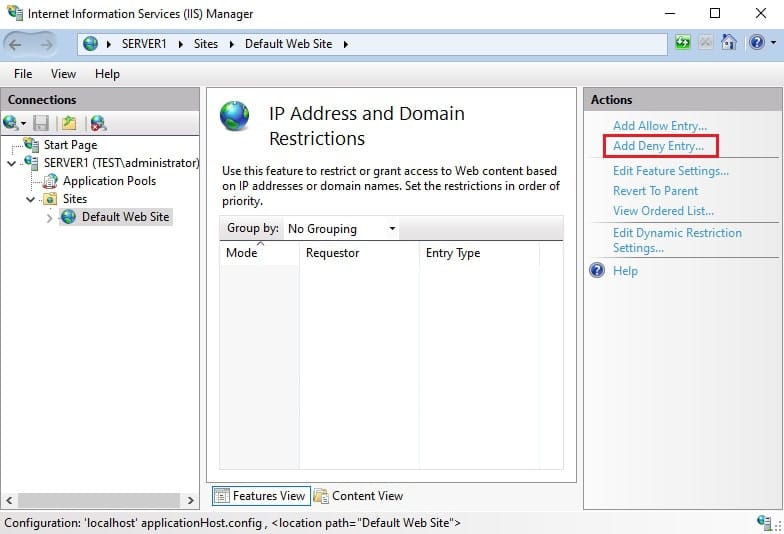The width and height of the screenshot is (784, 534).
Task: Select Application Pools node
Action: tap(110, 181)
